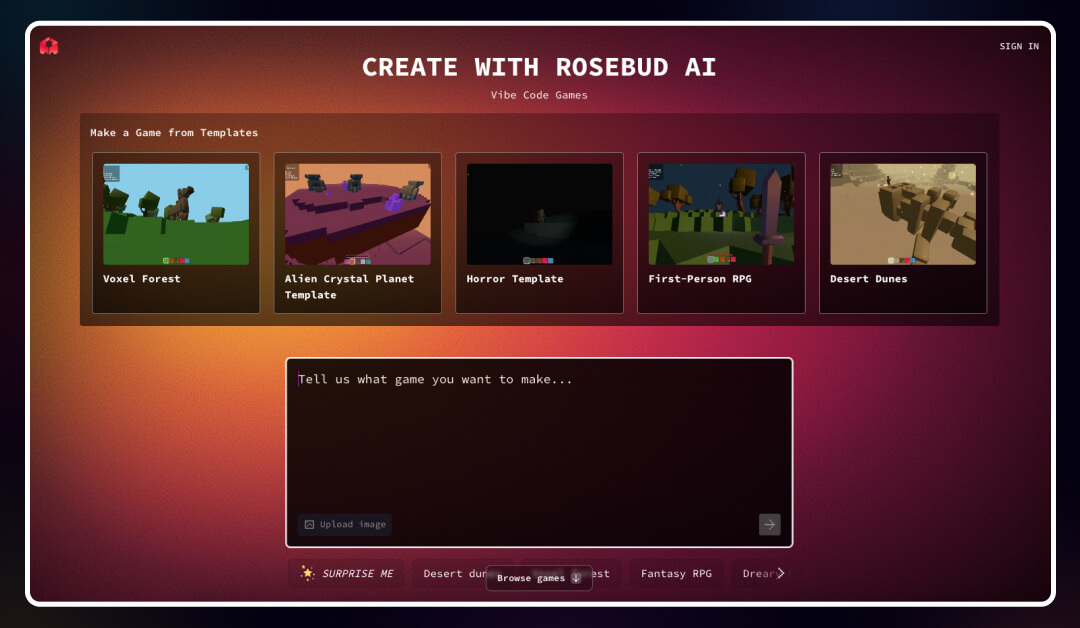Click the Upload image button

[345, 525]
